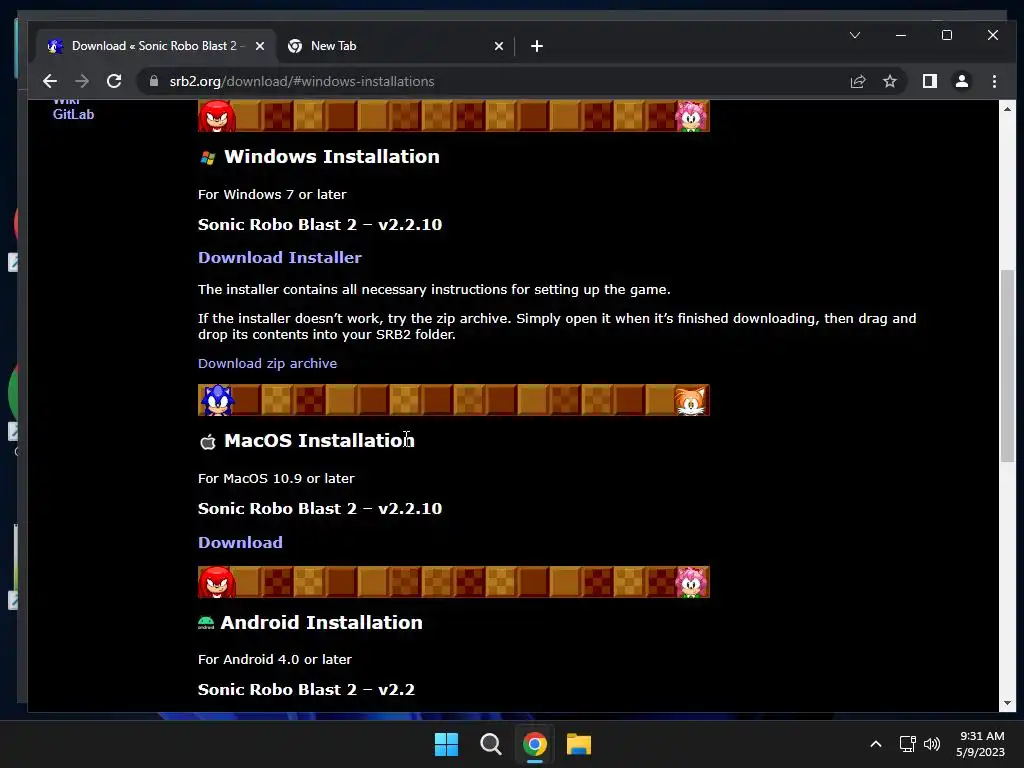
Task: Open a new tab with the plus button
Action: [537, 46]
